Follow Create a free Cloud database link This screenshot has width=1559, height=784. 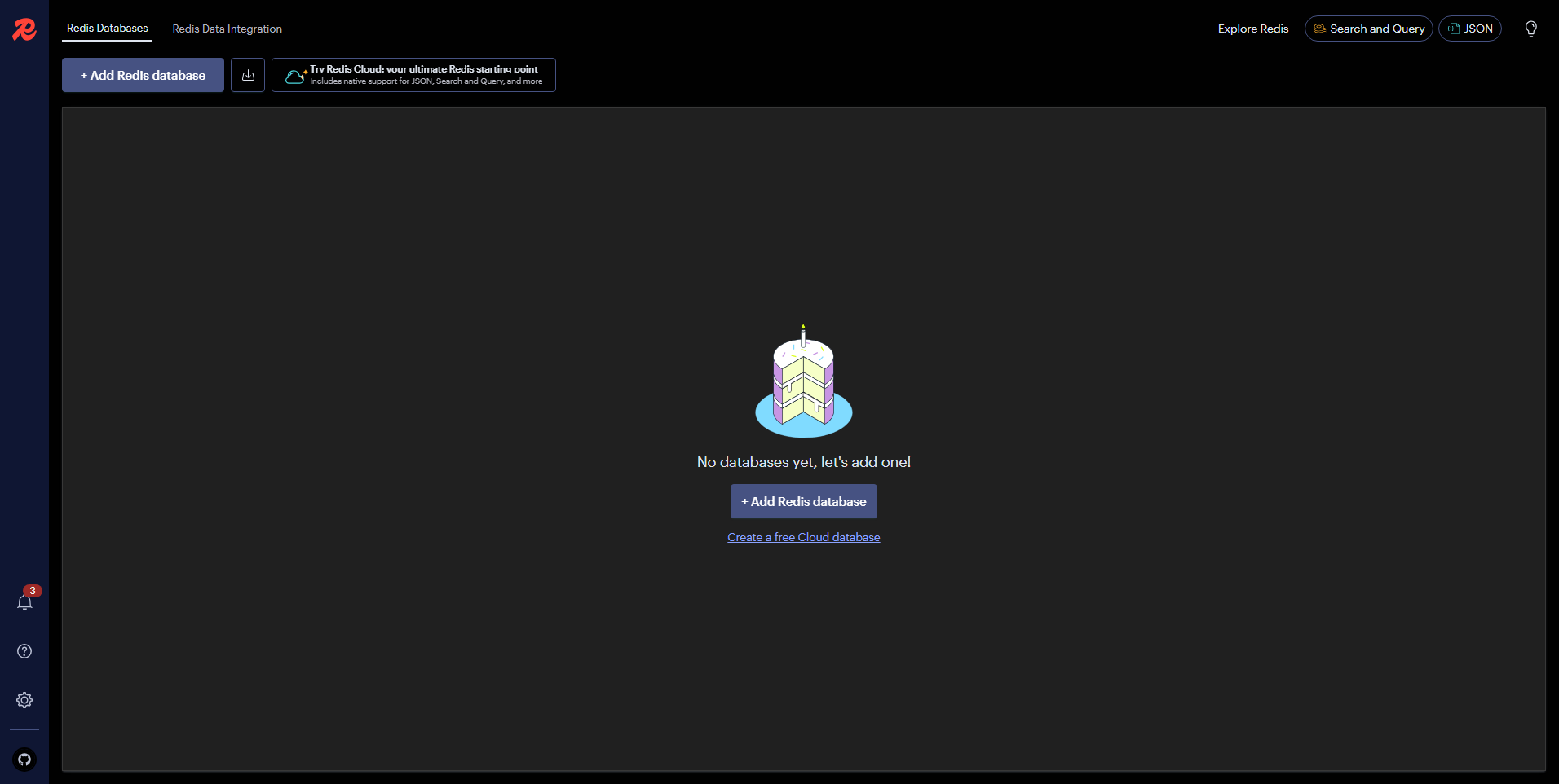click(804, 537)
